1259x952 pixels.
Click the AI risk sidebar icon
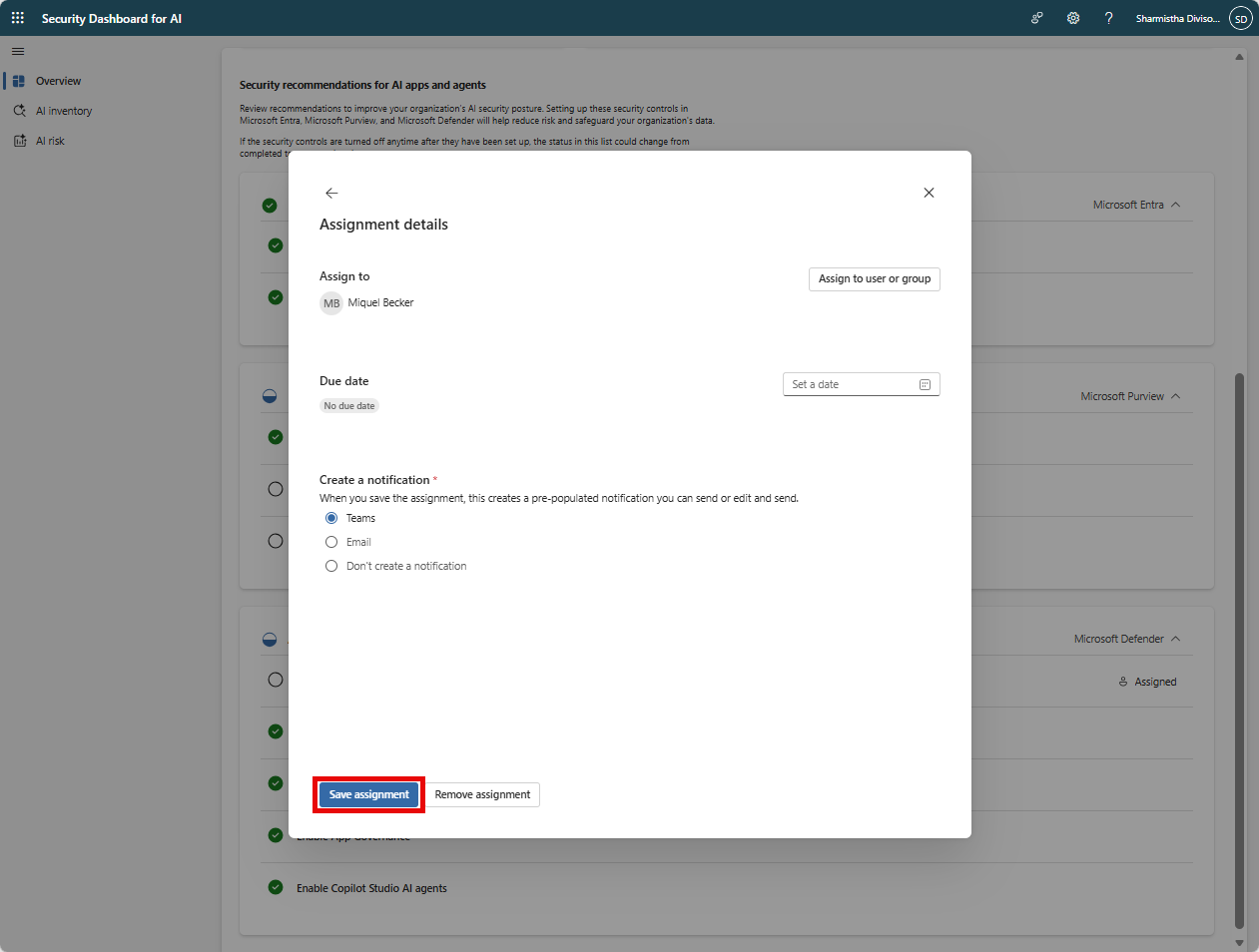tap(19, 141)
